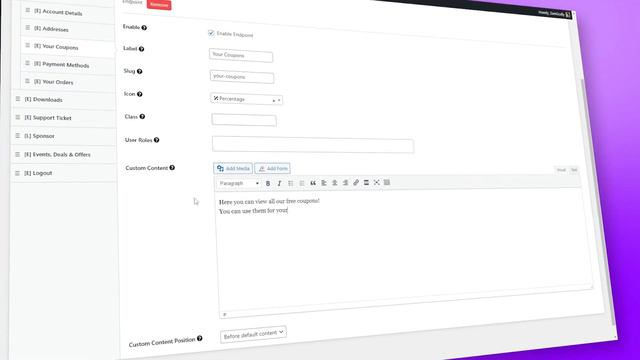Switch to the Visual editor tab
Image resolution: width=640 pixels, height=360 pixels.
pyautogui.click(x=562, y=170)
